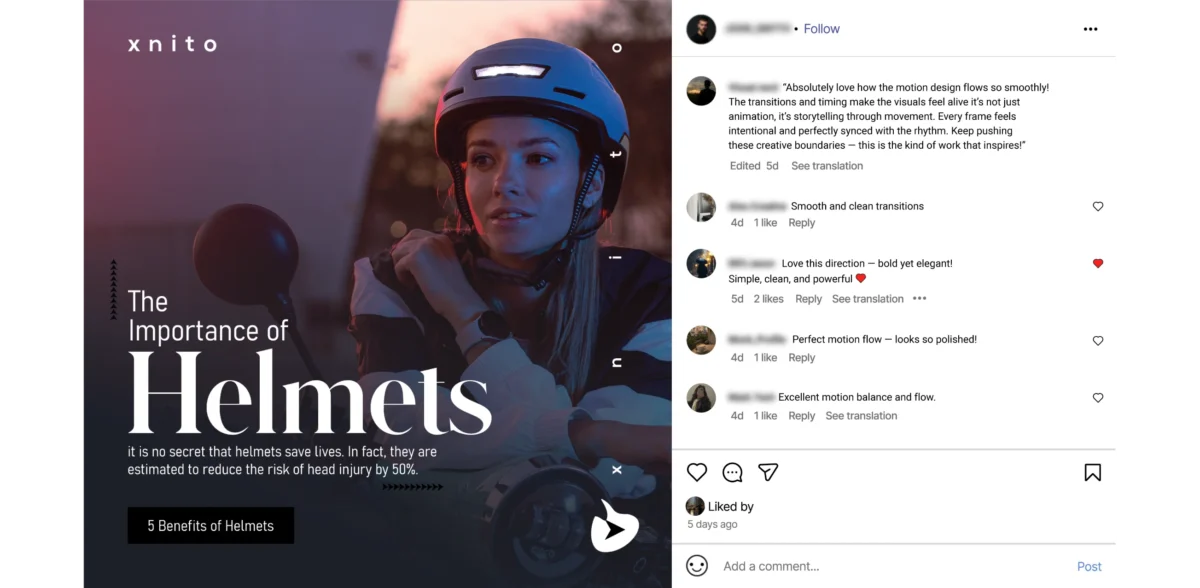Screen dimensions: 1200x588
Task: Open the emoji picker smiley icon
Action: (697, 566)
